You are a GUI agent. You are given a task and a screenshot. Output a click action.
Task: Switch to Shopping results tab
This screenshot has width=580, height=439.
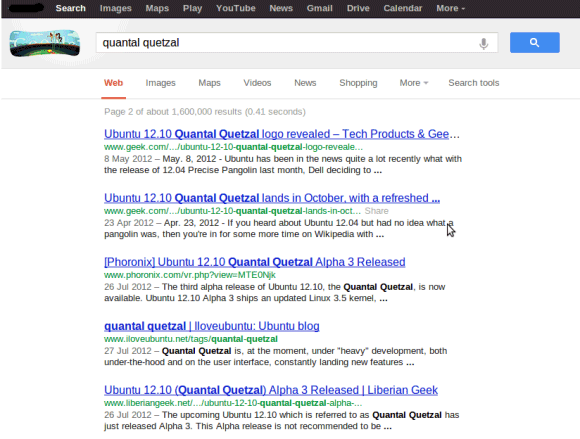tap(358, 83)
